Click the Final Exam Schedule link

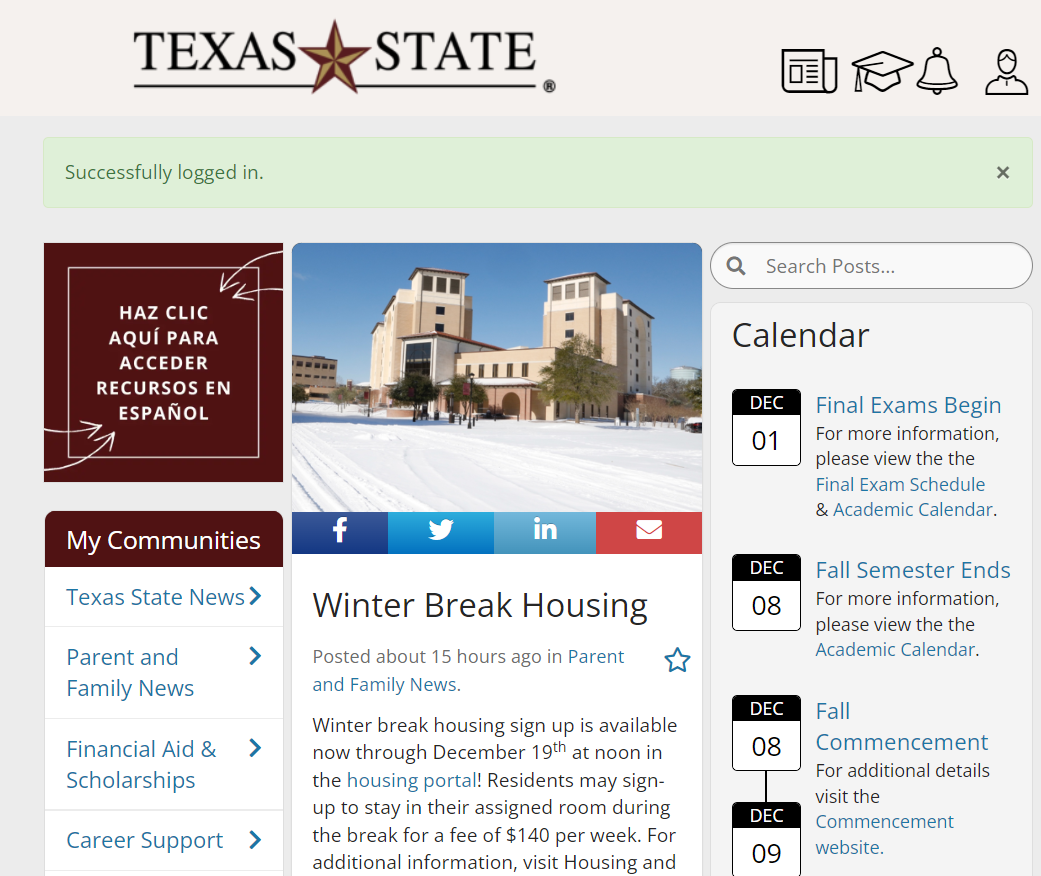pos(900,484)
